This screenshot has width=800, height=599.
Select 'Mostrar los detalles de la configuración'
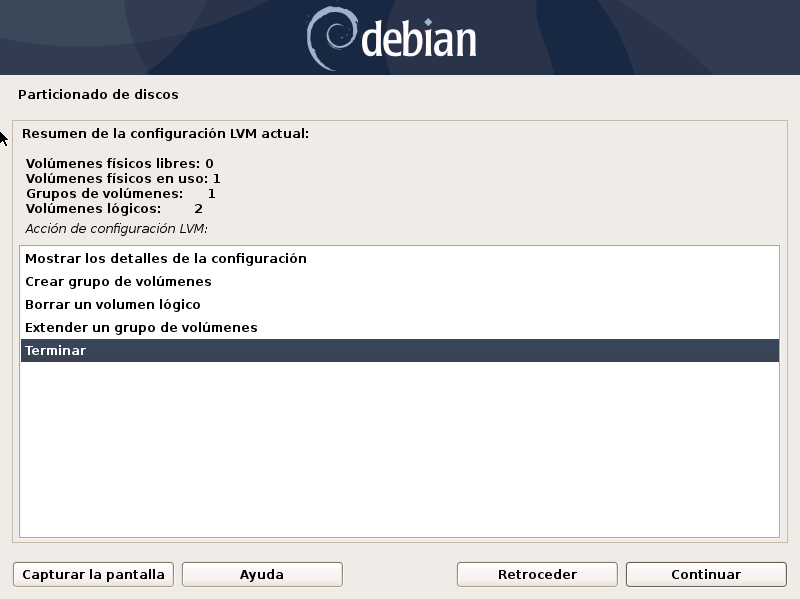[x=166, y=258]
